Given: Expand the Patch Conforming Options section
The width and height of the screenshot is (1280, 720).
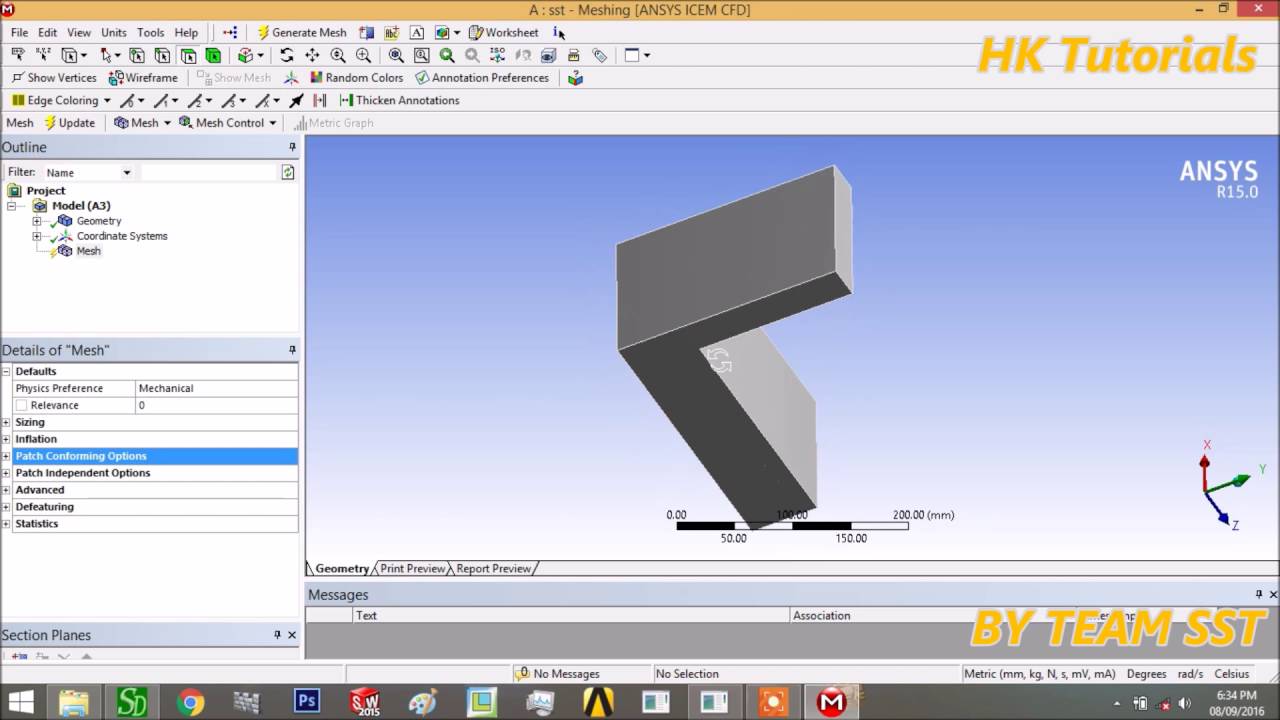Looking at the screenshot, I should pyautogui.click(x=6, y=456).
